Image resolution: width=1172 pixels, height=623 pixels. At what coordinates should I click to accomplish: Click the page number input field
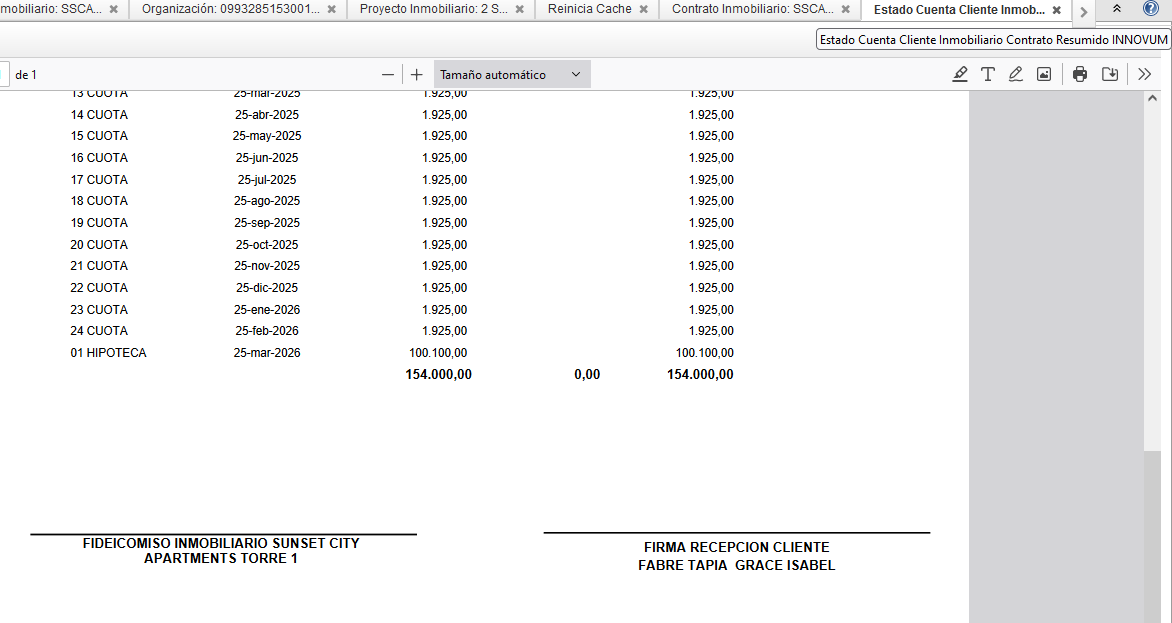(4, 75)
